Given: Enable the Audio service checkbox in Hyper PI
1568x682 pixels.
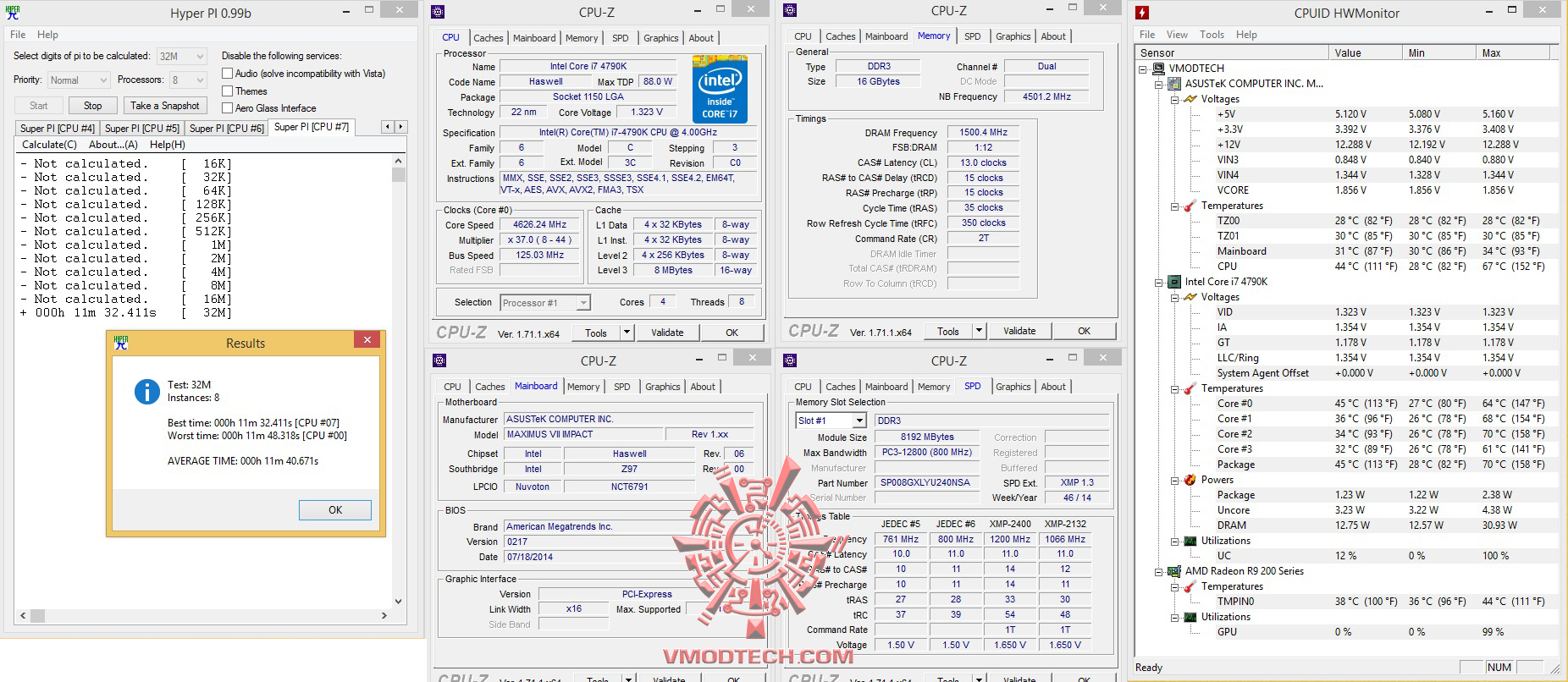Looking at the screenshot, I should (227, 74).
